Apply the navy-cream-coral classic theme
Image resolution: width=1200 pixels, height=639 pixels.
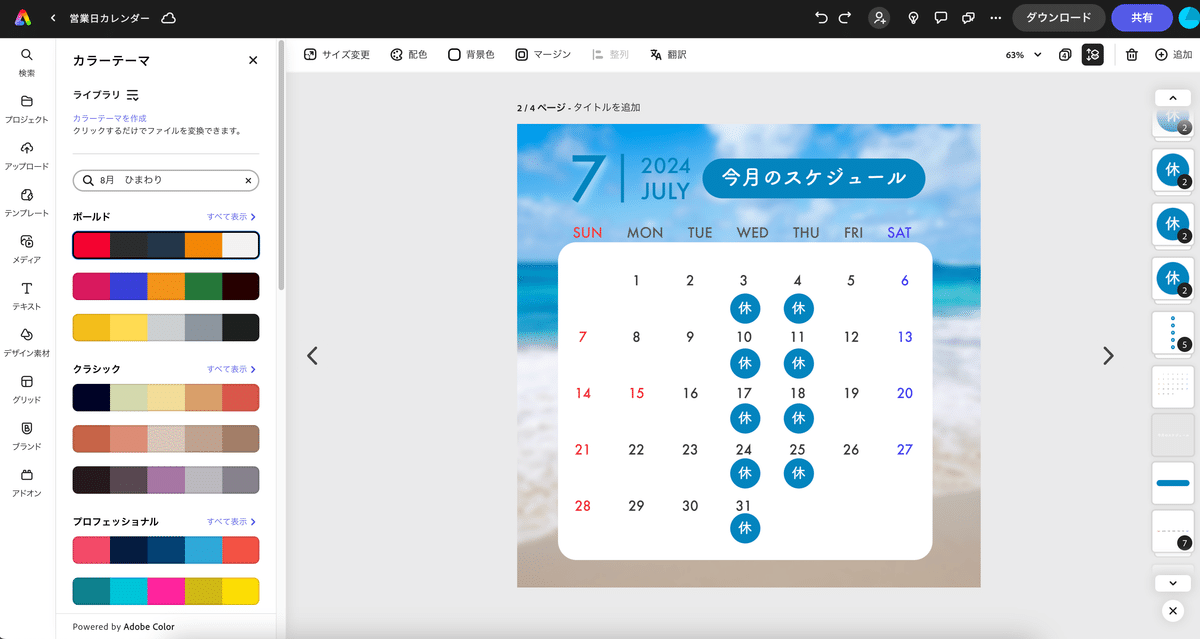(x=166, y=397)
